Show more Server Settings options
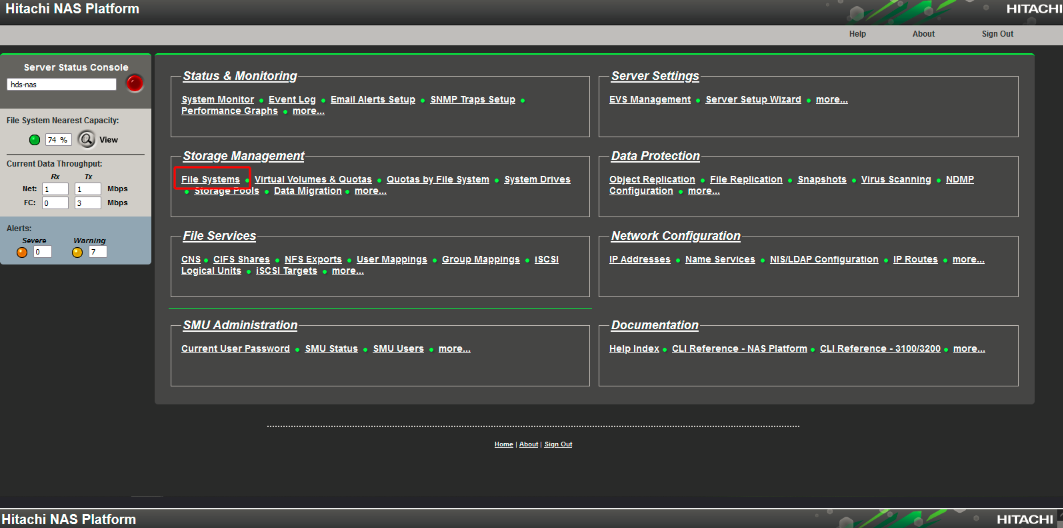The height and width of the screenshot is (528, 1063). (x=832, y=100)
